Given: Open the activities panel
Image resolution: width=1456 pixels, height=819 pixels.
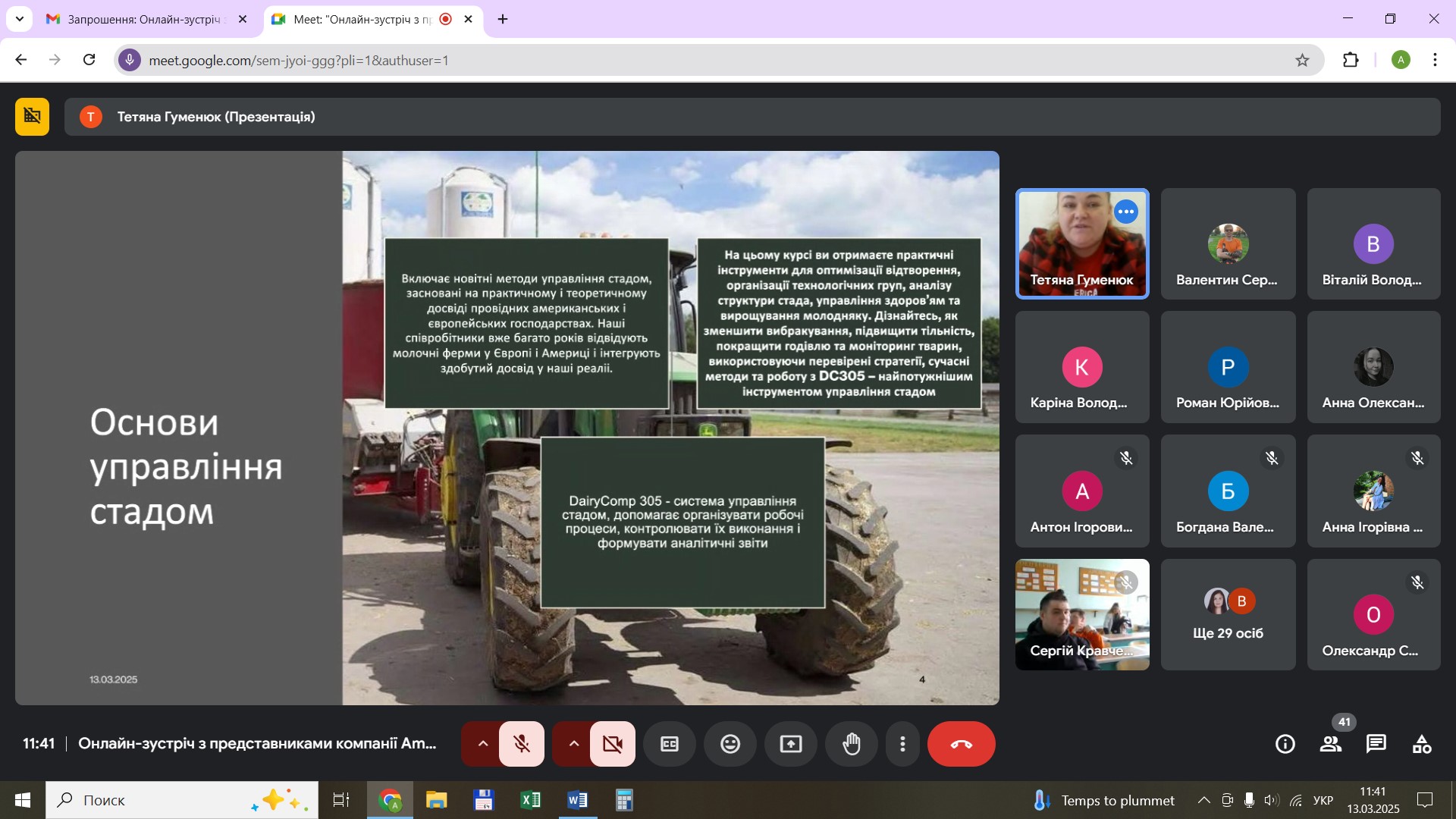Looking at the screenshot, I should pyautogui.click(x=1422, y=744).
